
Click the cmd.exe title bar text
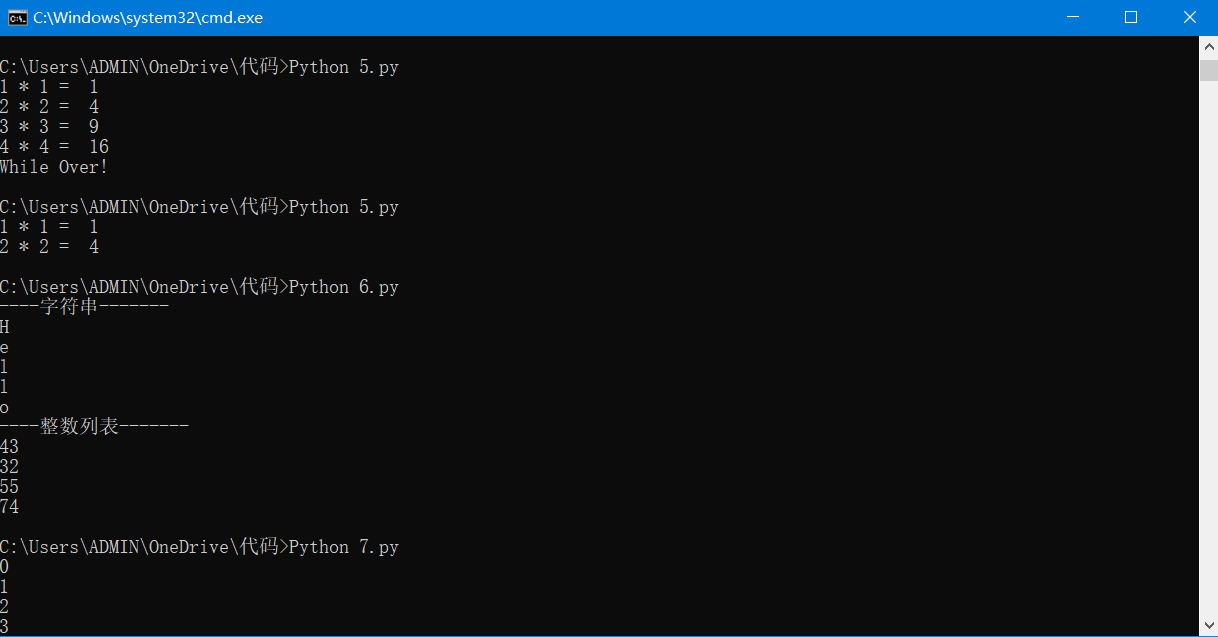click(149, 17)
